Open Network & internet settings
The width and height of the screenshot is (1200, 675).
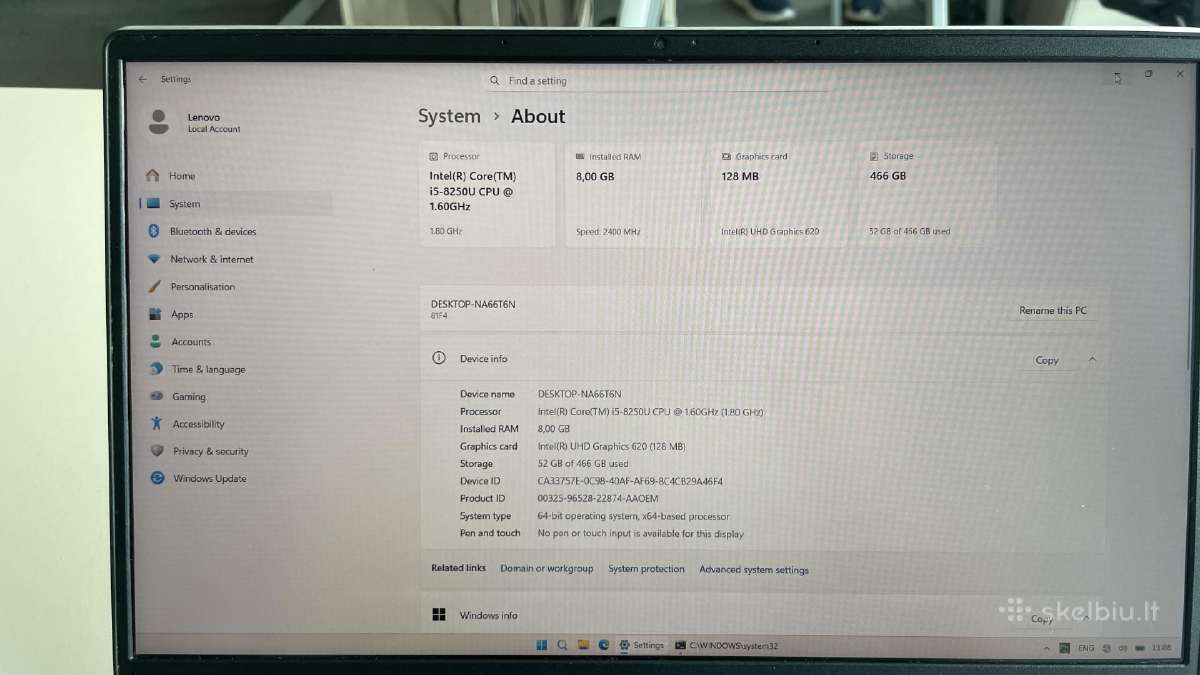click(x=211, y=259)
